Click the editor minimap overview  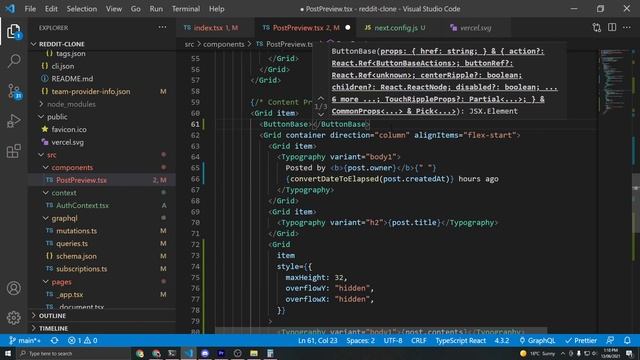(x=614, y=82)
